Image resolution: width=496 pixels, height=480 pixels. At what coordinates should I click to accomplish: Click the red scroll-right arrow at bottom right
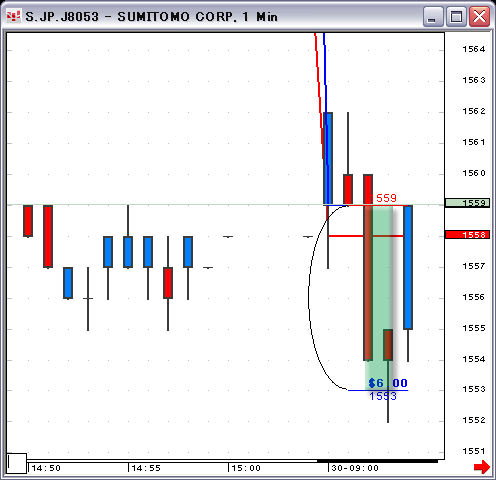[x=482, y=466]
